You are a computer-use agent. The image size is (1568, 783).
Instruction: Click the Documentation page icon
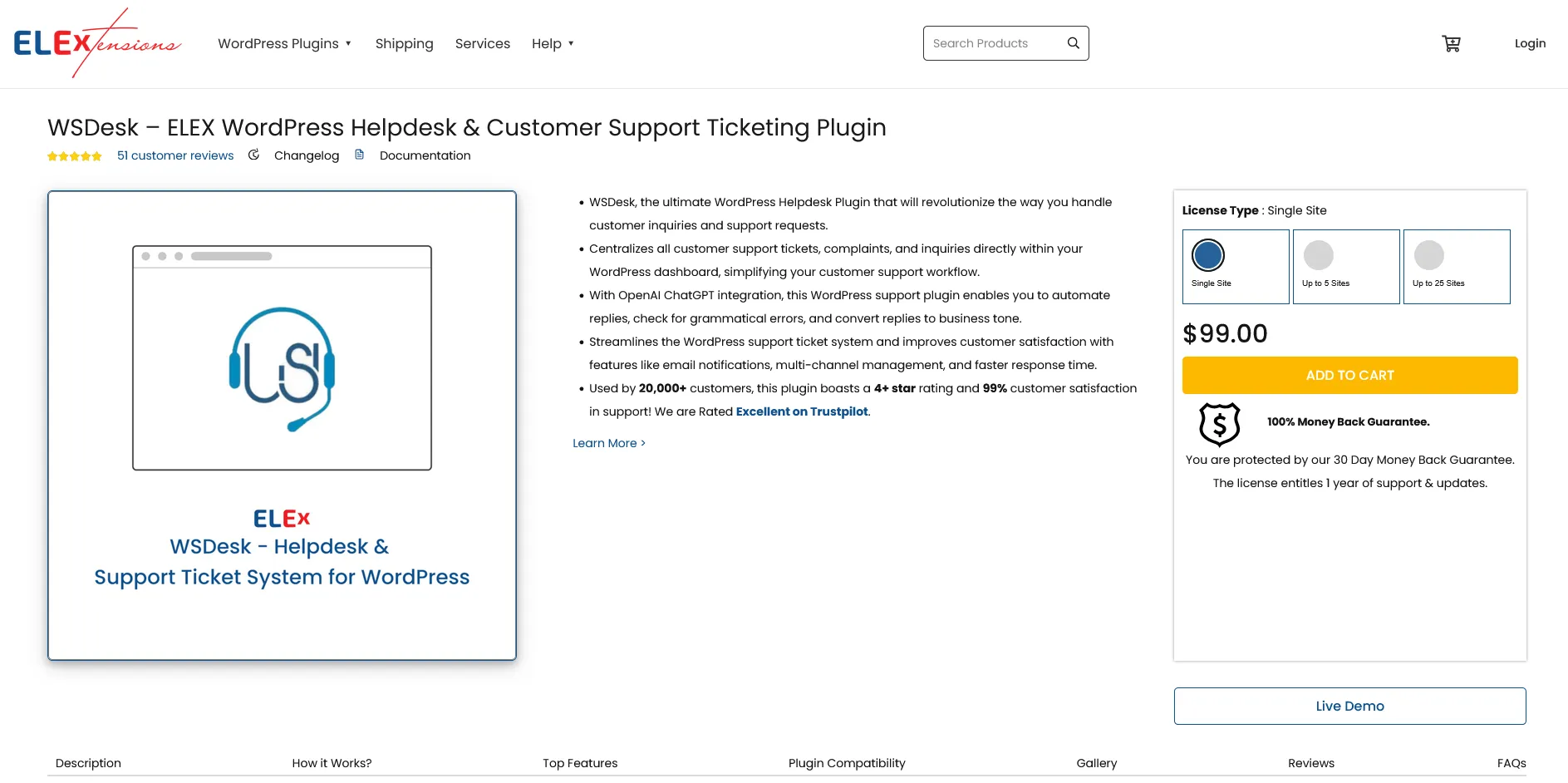pyautogui.click(x=360, y=155)
